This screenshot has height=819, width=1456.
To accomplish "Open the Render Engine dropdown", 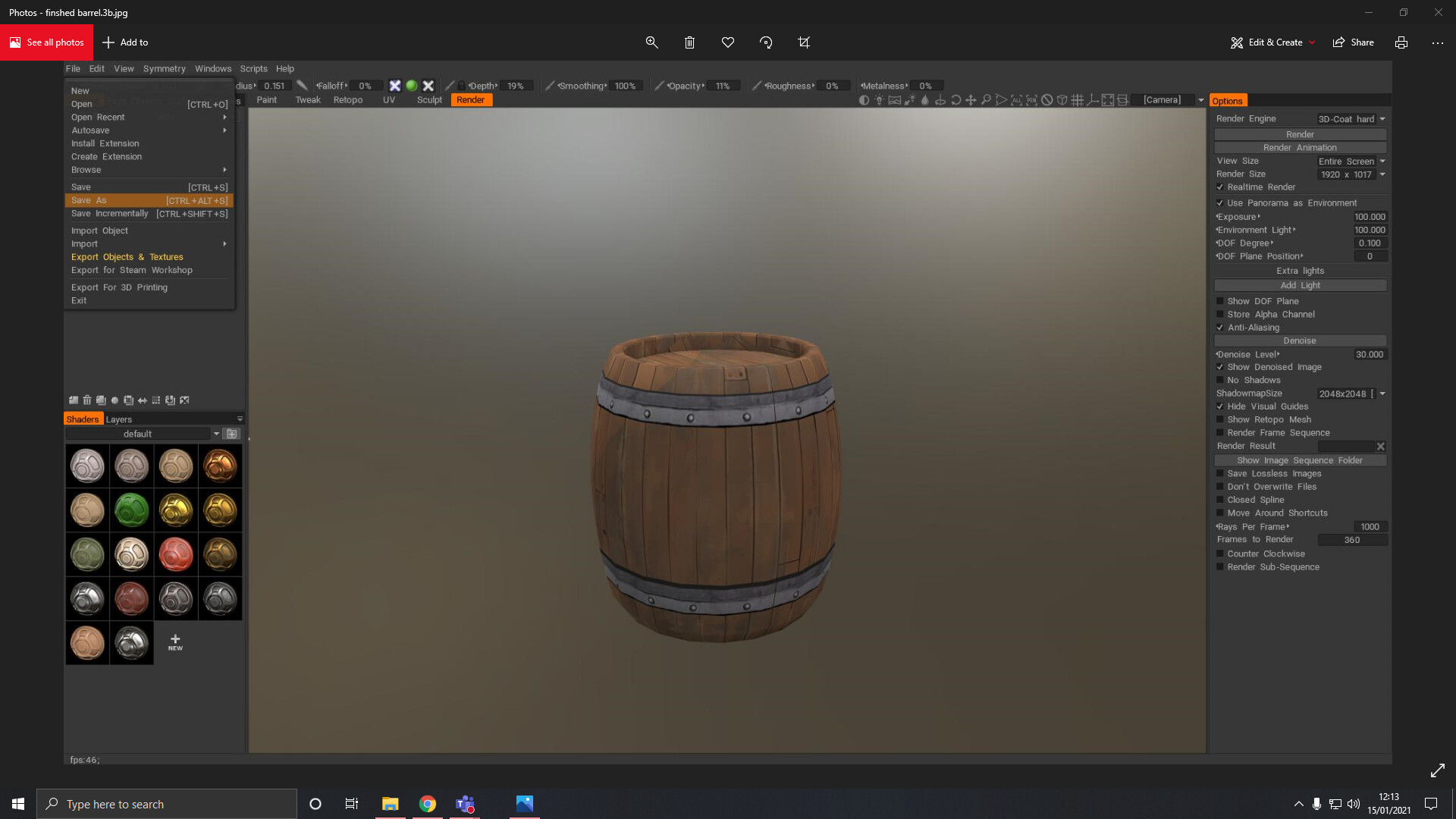I will pos(1354,118).
